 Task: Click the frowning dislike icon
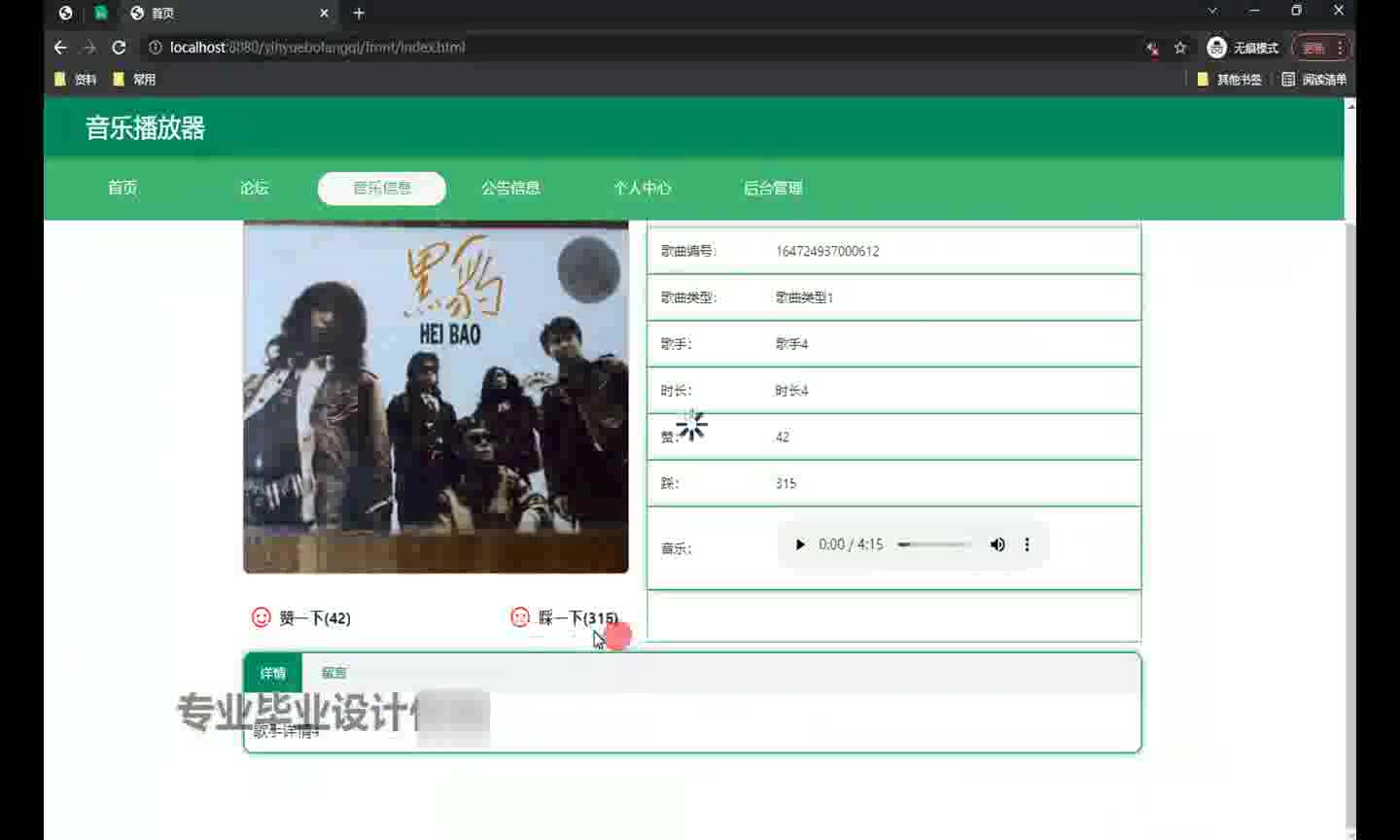(520, 617)
